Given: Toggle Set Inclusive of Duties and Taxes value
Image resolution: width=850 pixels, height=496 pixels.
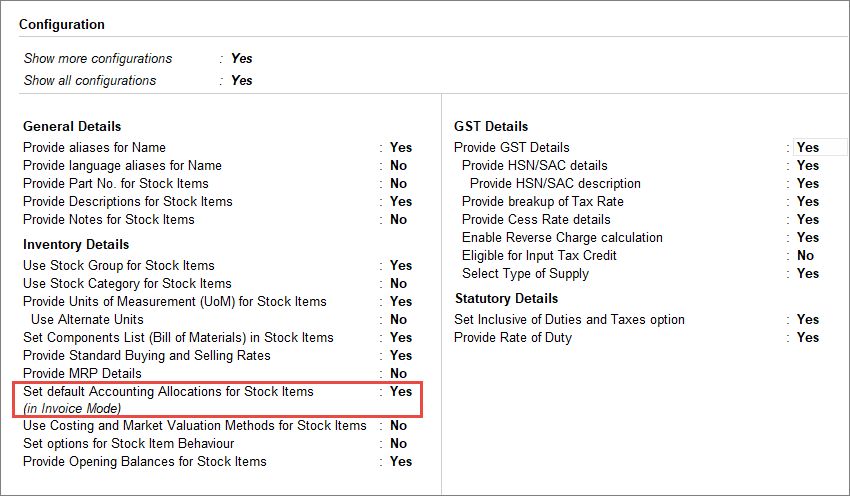Looking at the screenshot, I should [808, 320].
